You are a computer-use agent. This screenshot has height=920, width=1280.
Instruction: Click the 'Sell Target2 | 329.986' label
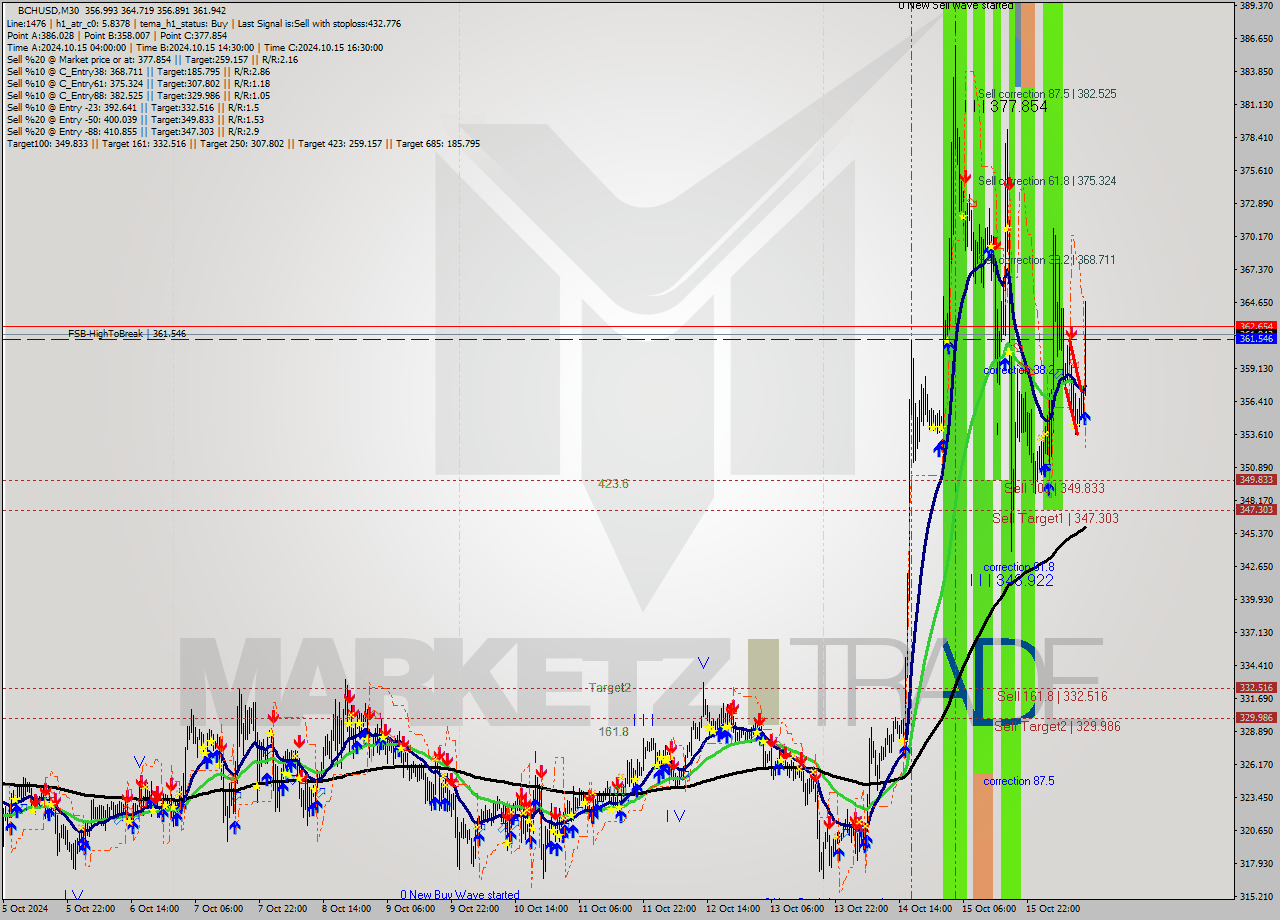(1057, 726)
